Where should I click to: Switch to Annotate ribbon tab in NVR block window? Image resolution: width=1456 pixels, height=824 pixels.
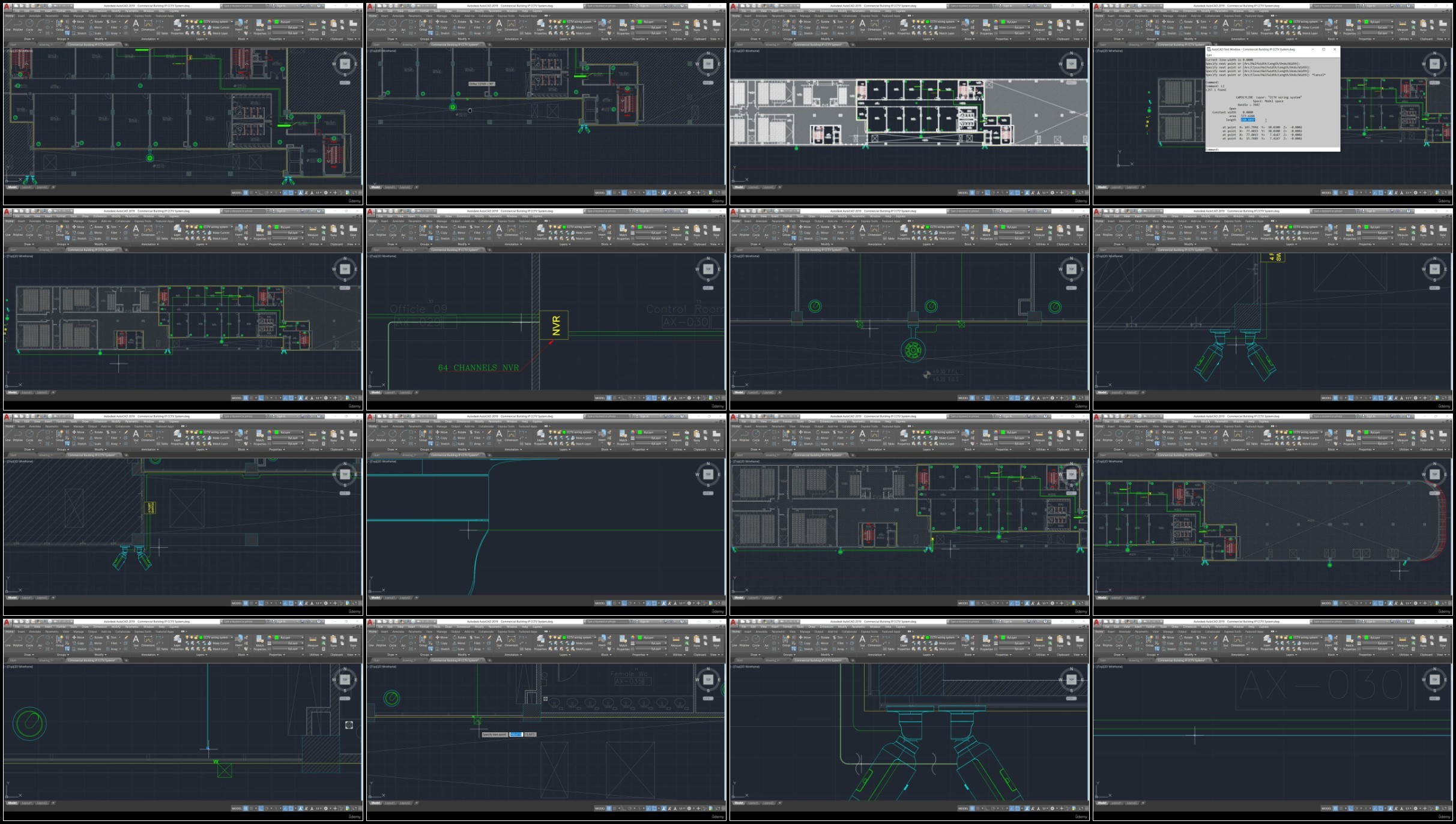(x=399, y=221)
